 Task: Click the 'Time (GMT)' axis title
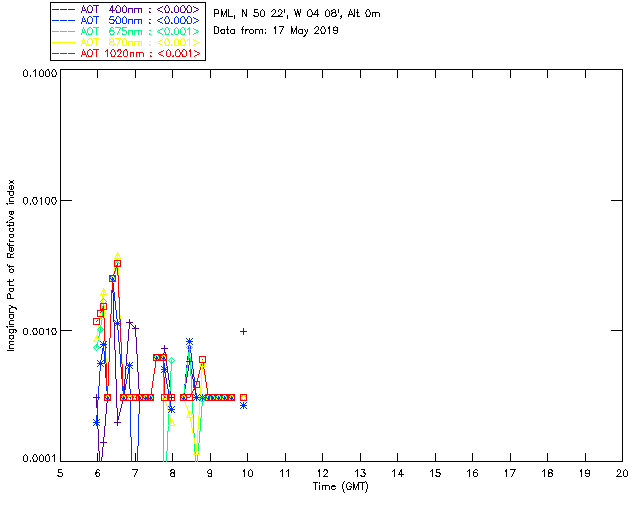pos(340,487)
